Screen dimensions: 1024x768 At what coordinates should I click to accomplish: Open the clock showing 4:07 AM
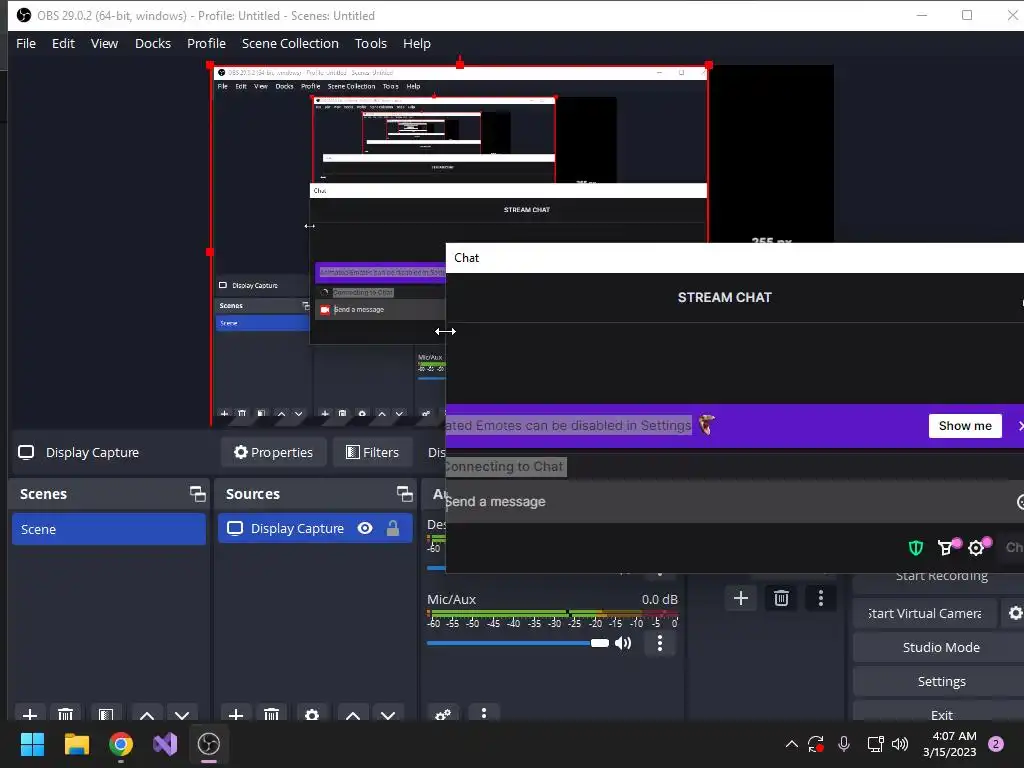click(950, 744)
